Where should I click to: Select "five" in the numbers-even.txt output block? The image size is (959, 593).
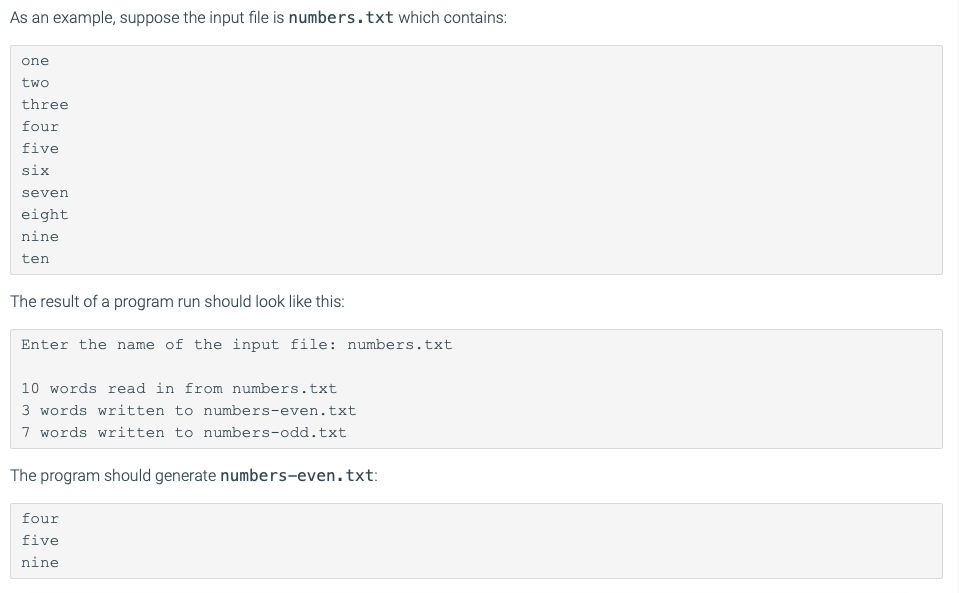click(40, 541)
